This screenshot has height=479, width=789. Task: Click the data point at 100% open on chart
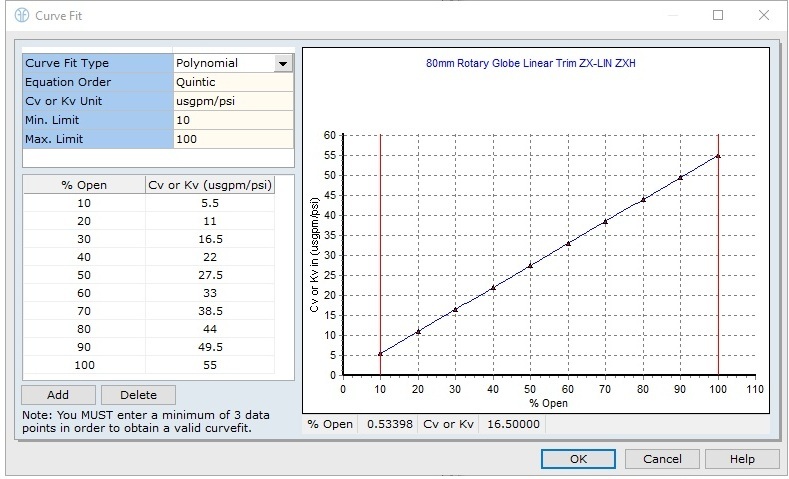coord(718,156)
